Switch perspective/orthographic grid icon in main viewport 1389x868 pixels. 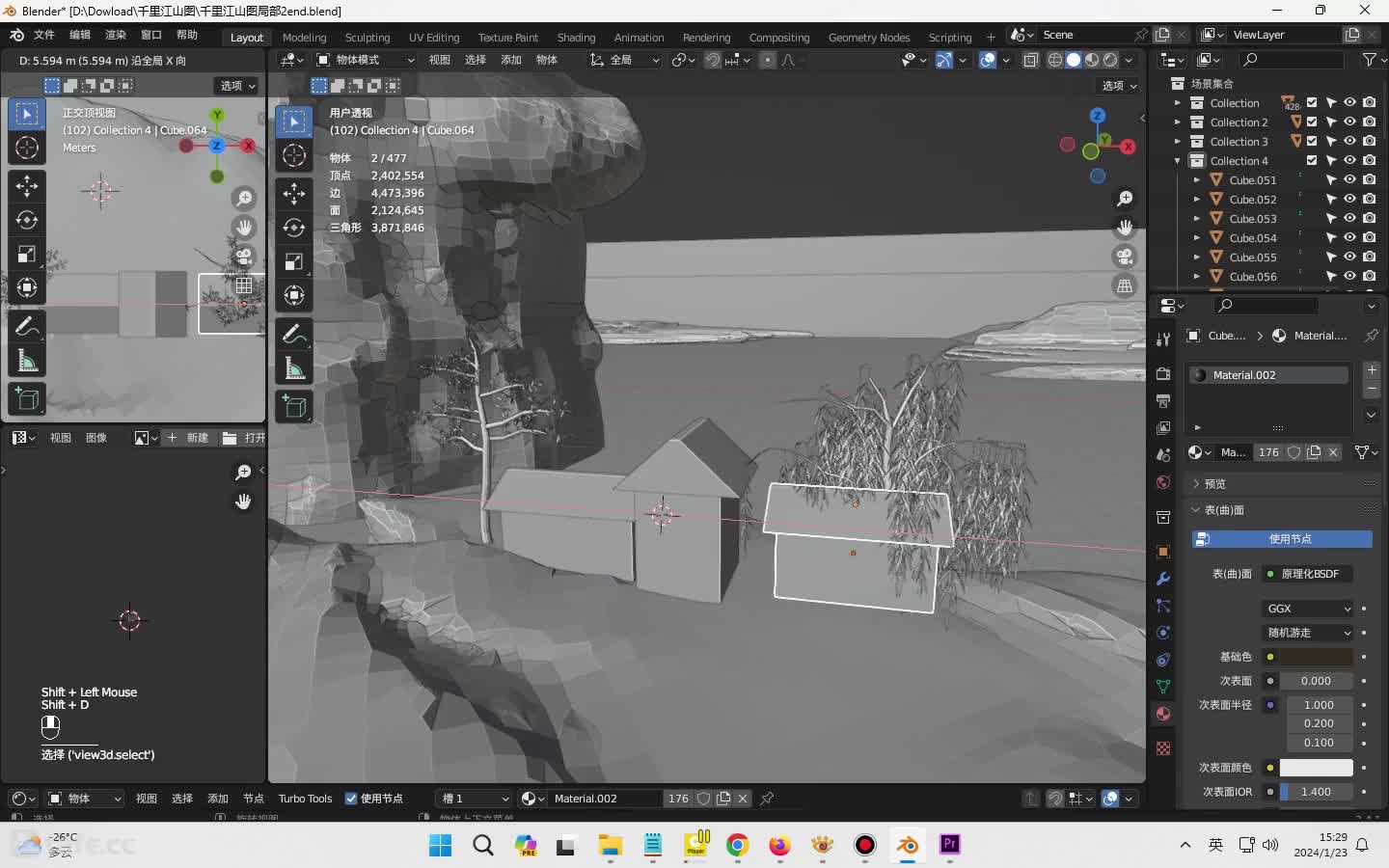coord(1125,285)
